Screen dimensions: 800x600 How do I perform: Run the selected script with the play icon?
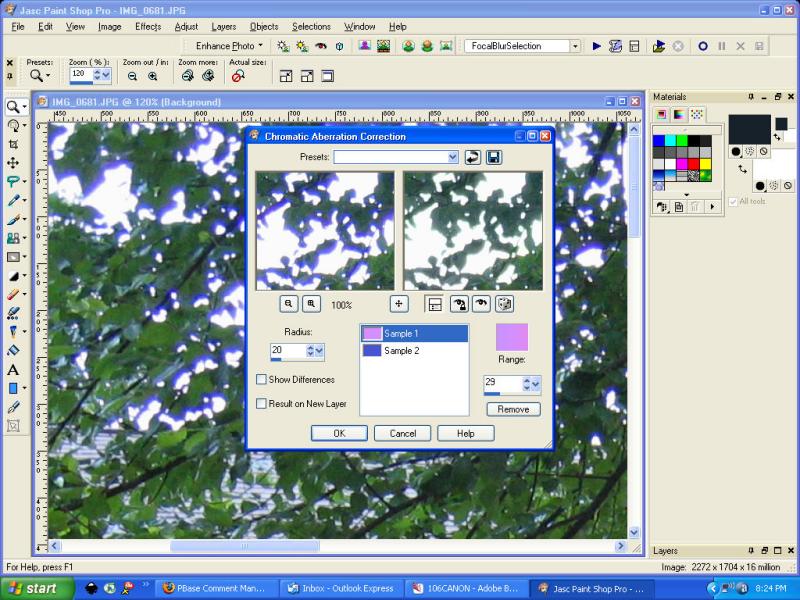596,46
